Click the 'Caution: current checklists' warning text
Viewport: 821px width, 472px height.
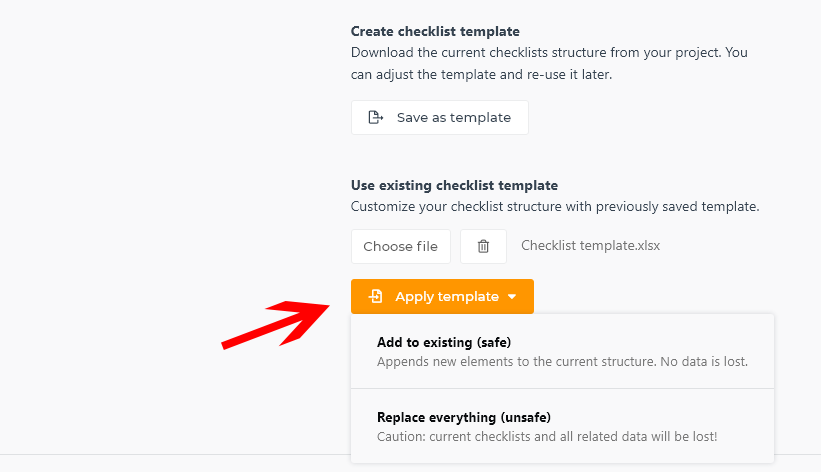click(547, 436)
